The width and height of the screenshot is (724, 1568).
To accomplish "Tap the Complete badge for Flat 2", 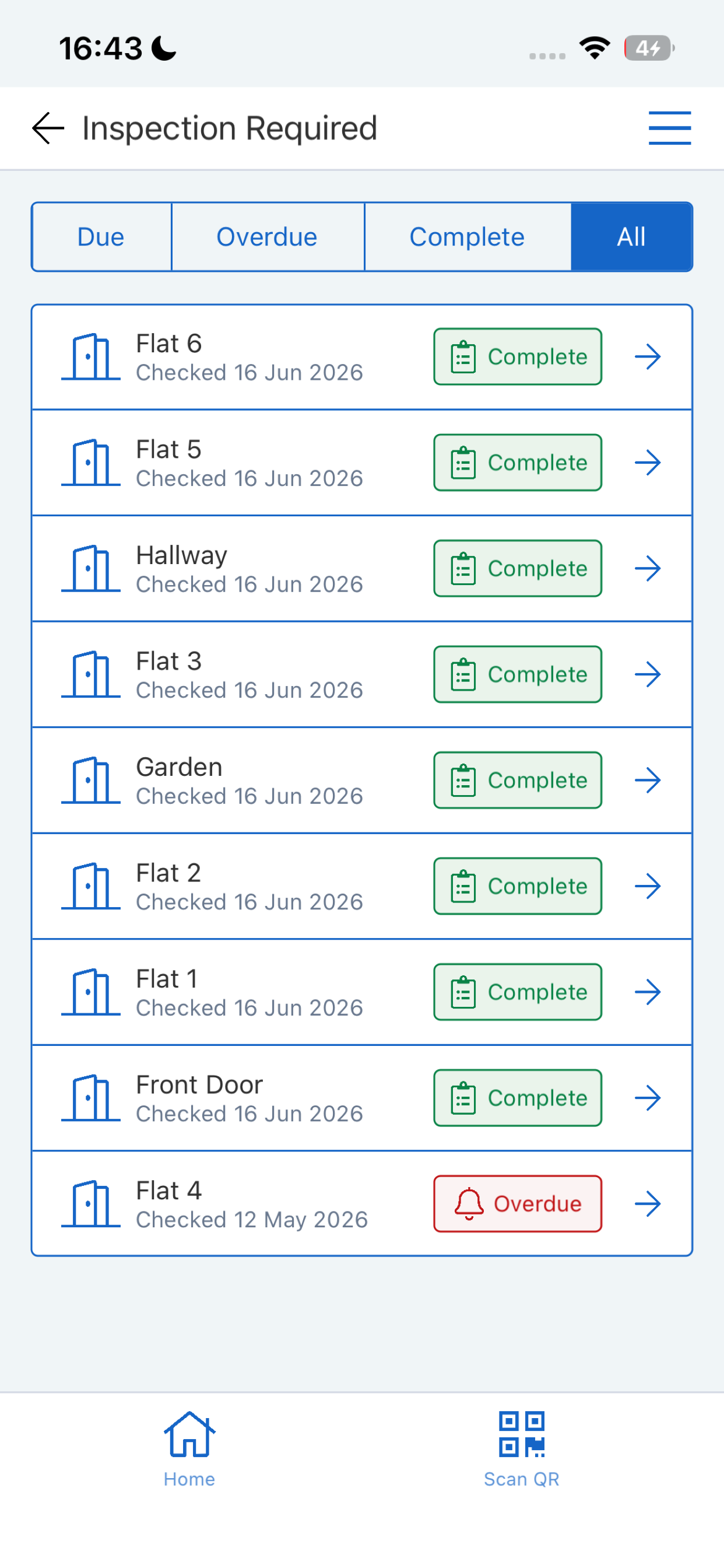I will (x=518, y=886).
